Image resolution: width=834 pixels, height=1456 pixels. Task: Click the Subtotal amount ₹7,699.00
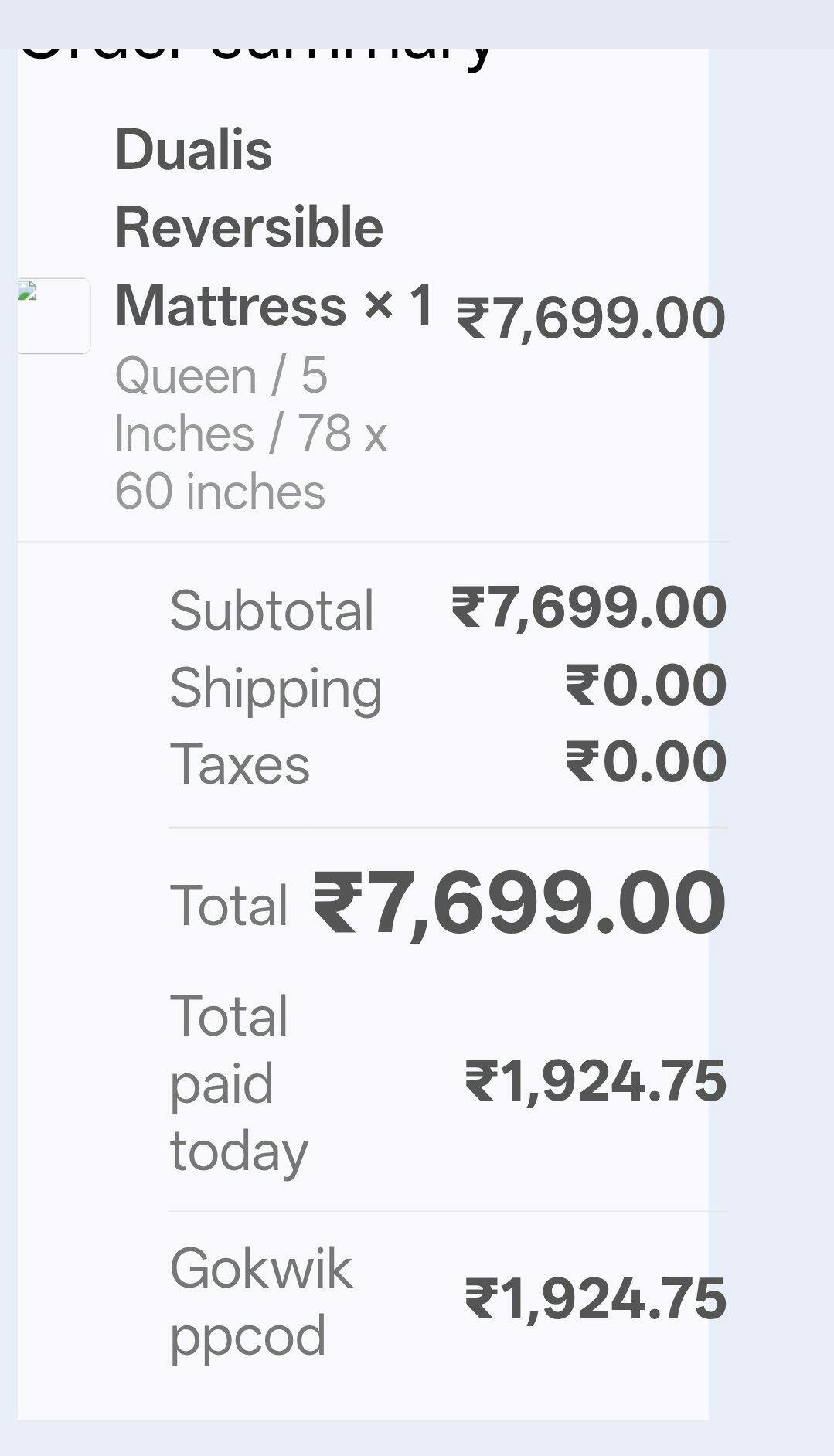tap(589, 607)
